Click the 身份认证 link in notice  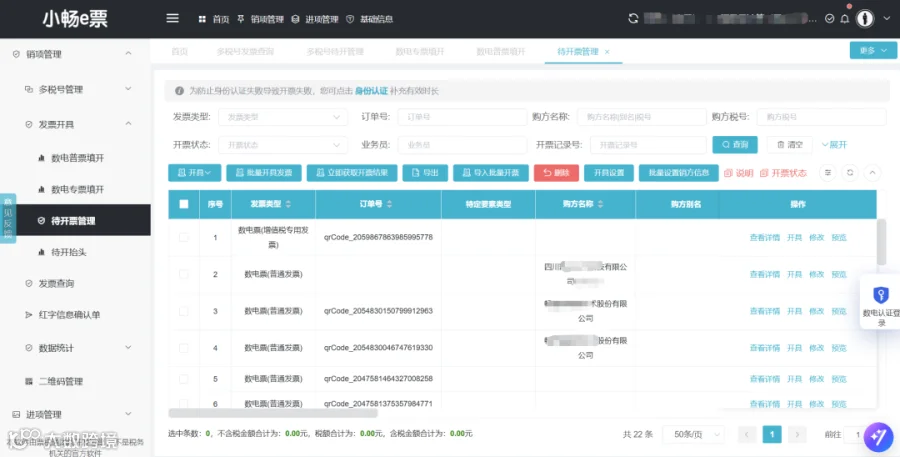371,91
